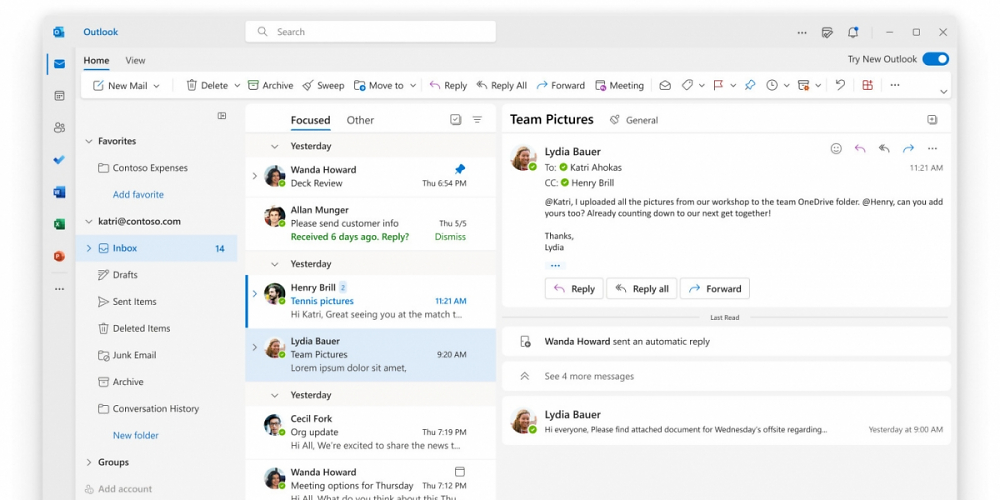Collapse the katri@contoso.com account
Viewport: 1000px width, 500px height.
point(89,222)
